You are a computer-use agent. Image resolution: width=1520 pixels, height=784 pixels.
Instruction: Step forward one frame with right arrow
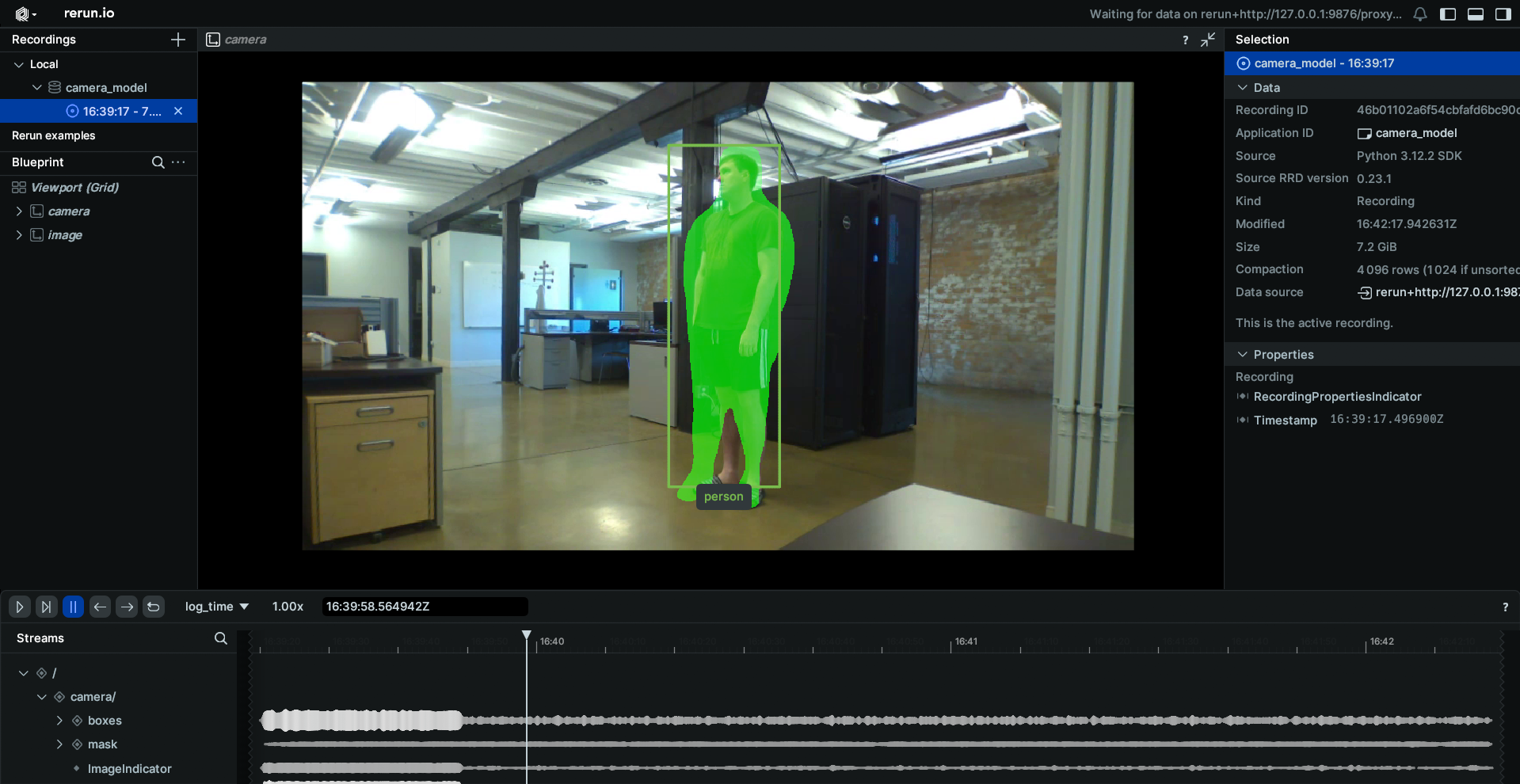tap(127, 607)
